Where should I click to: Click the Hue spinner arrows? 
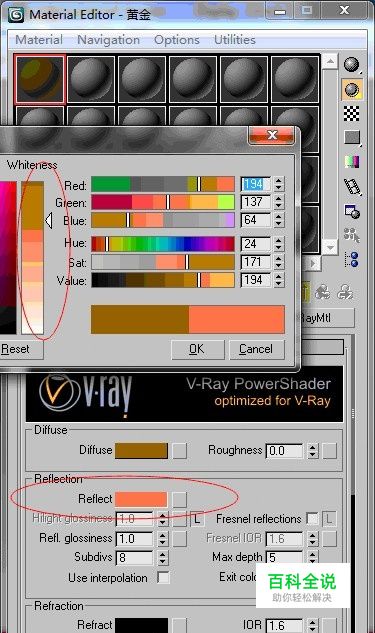[279, 244]
